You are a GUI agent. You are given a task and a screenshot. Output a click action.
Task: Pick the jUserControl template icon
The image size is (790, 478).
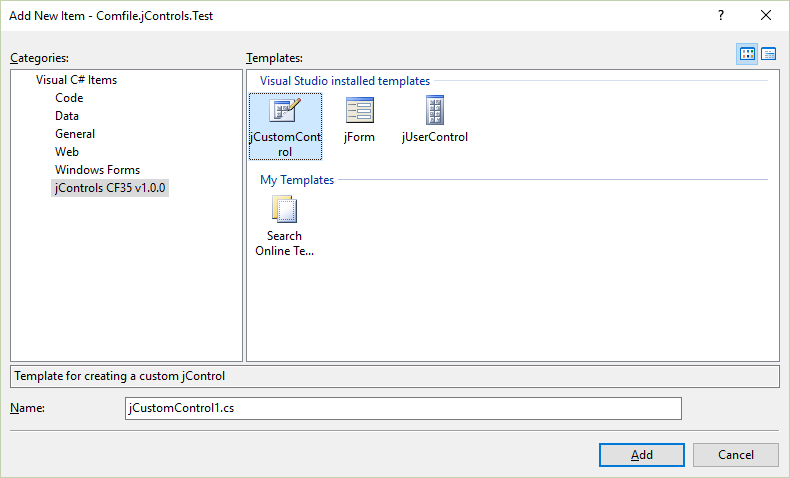[x=434, y=111]
